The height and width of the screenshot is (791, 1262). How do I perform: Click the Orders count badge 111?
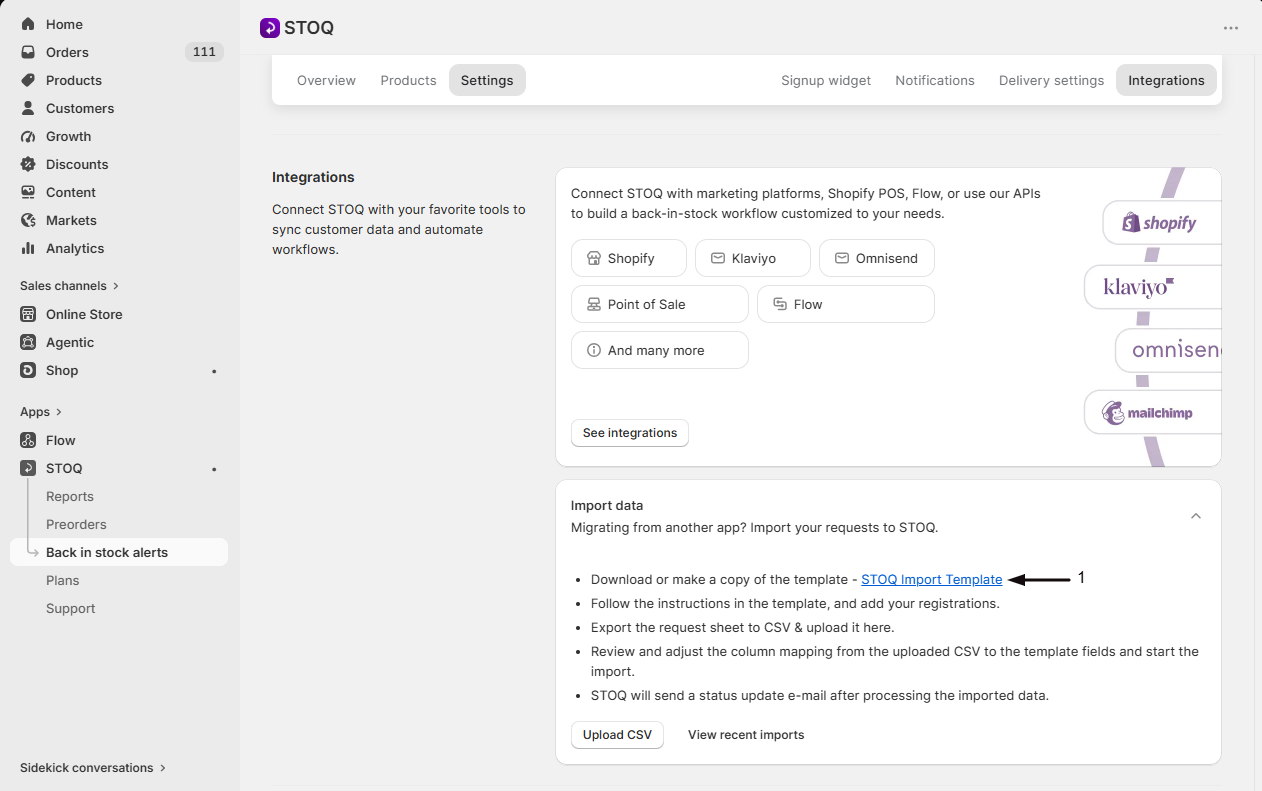pos(204,52)
